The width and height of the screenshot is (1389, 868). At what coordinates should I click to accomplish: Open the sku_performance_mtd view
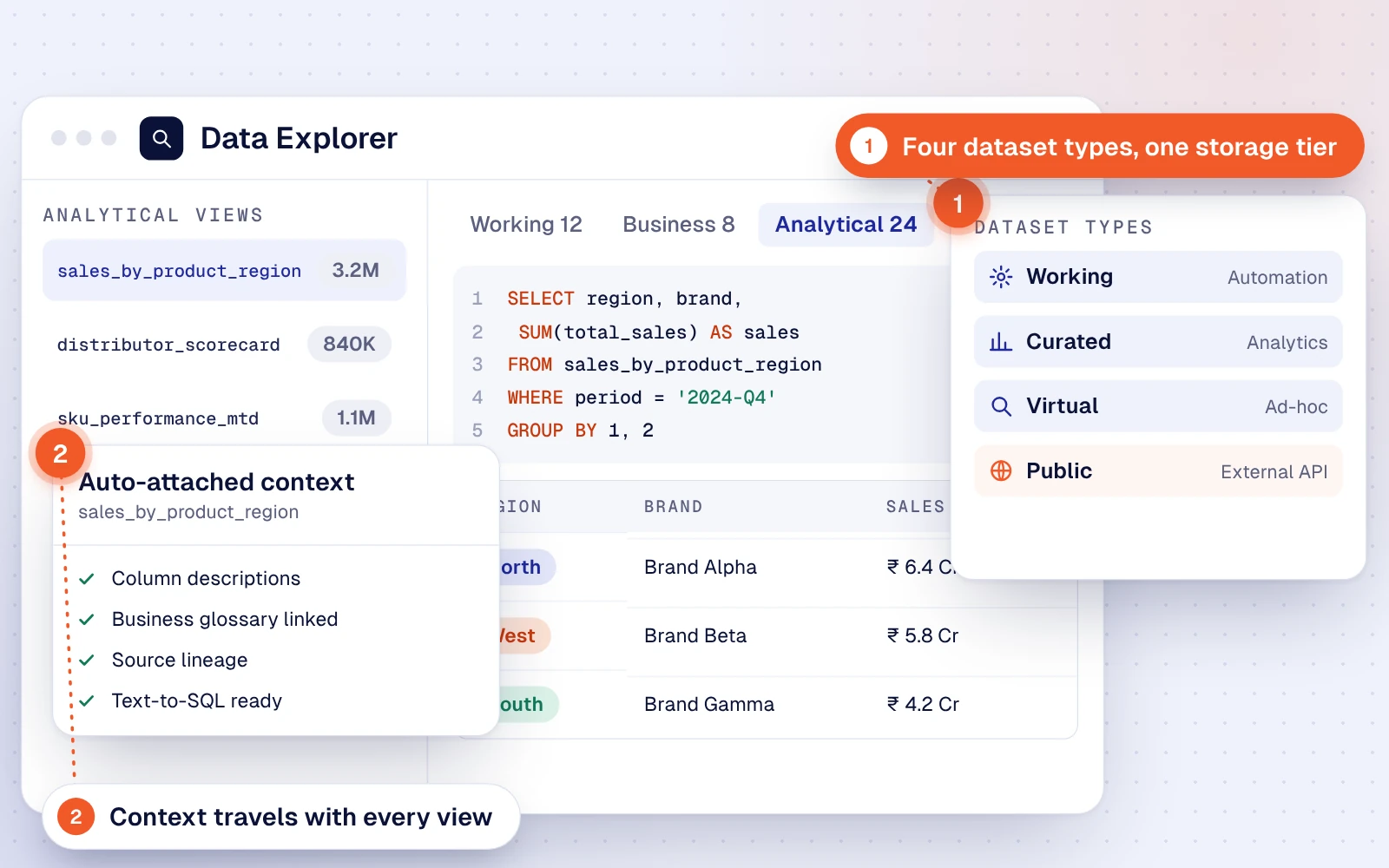(224, 418)
